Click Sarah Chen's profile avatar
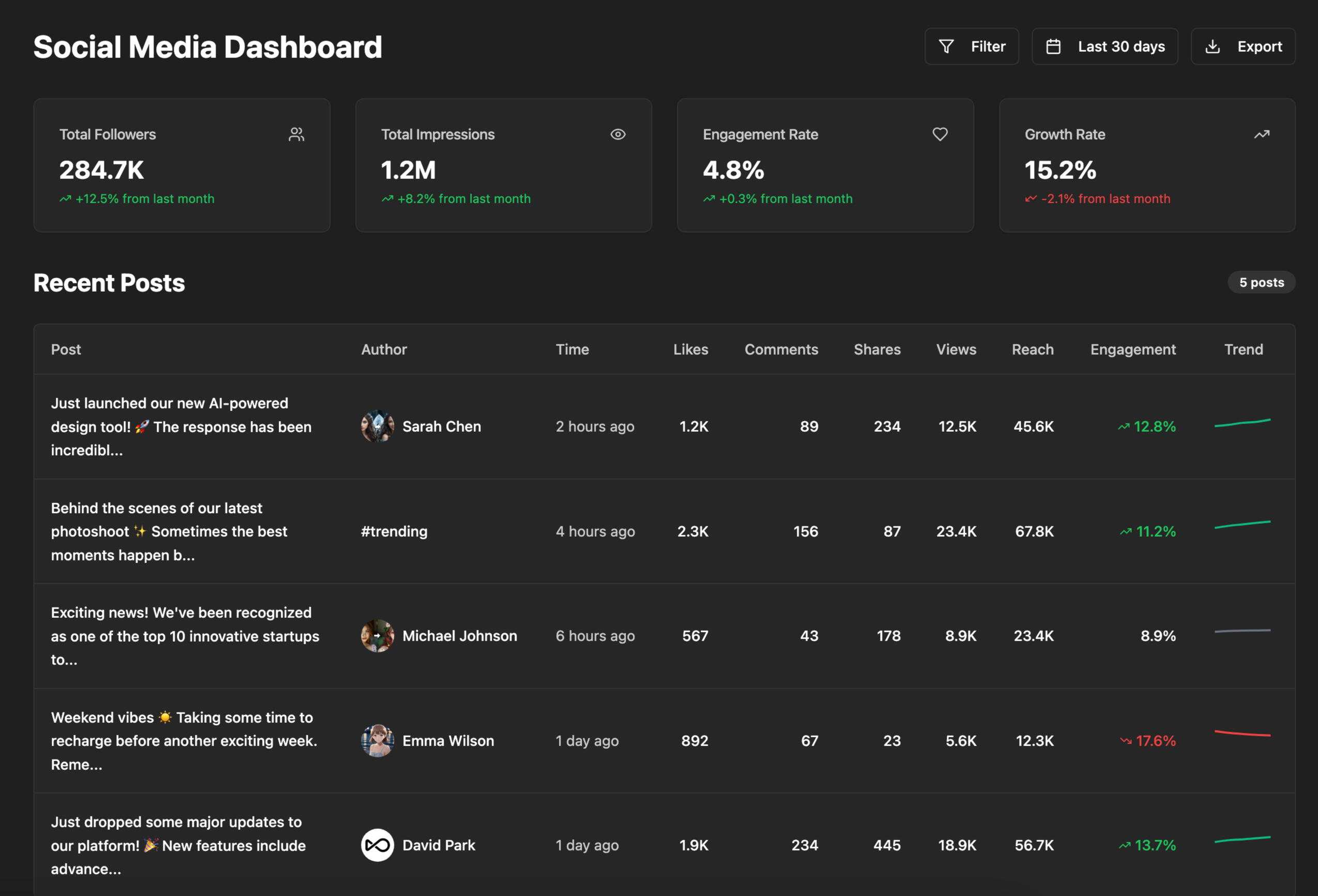 376,426
